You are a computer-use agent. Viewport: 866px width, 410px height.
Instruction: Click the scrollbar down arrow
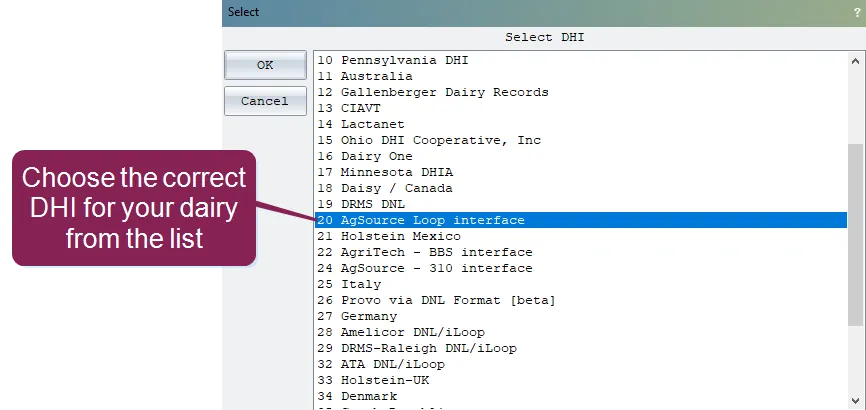click(856, 400)
